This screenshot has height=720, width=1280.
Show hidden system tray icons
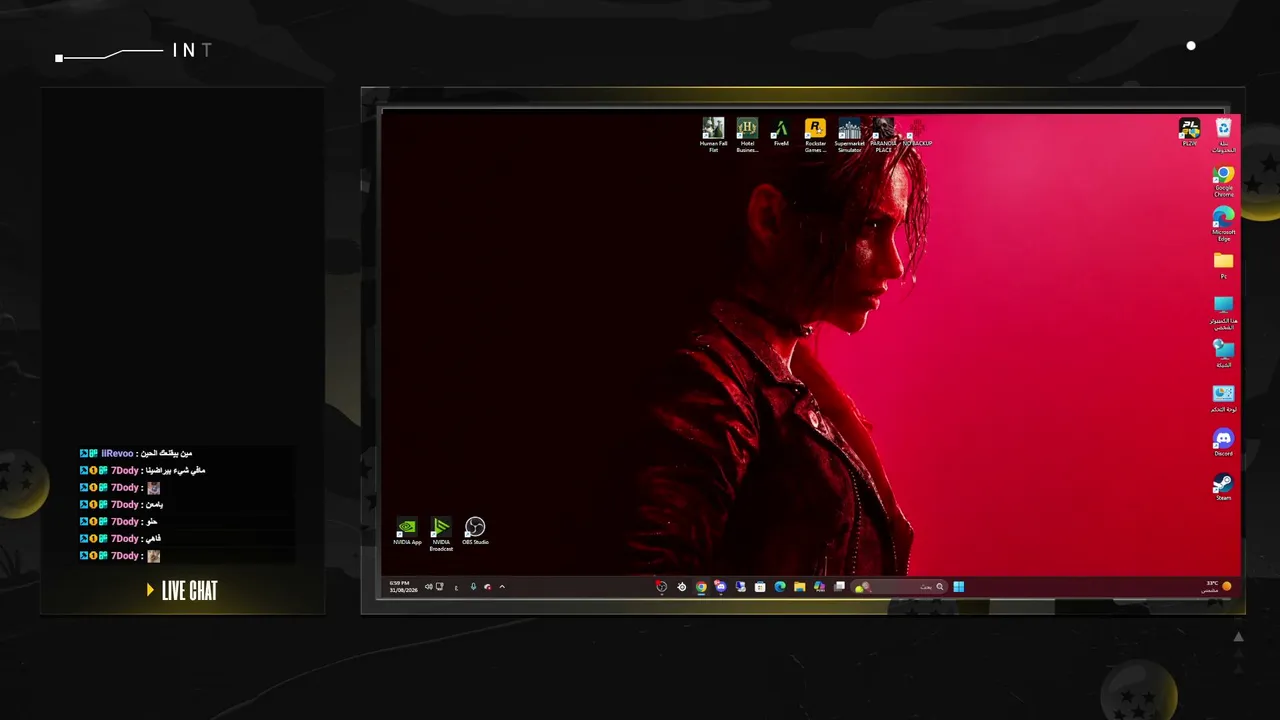click(502, 587)
